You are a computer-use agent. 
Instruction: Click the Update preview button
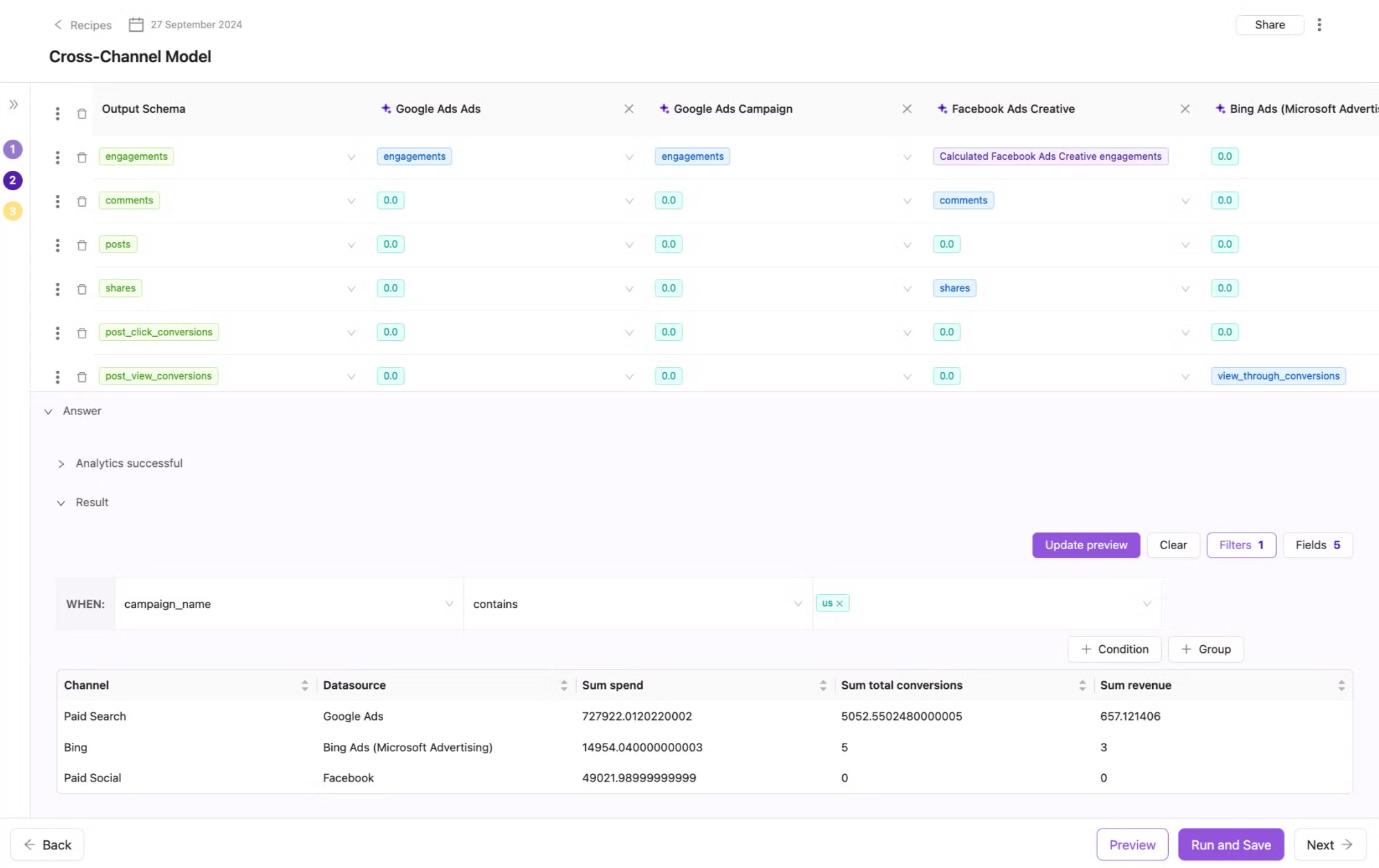point(1086,545)
